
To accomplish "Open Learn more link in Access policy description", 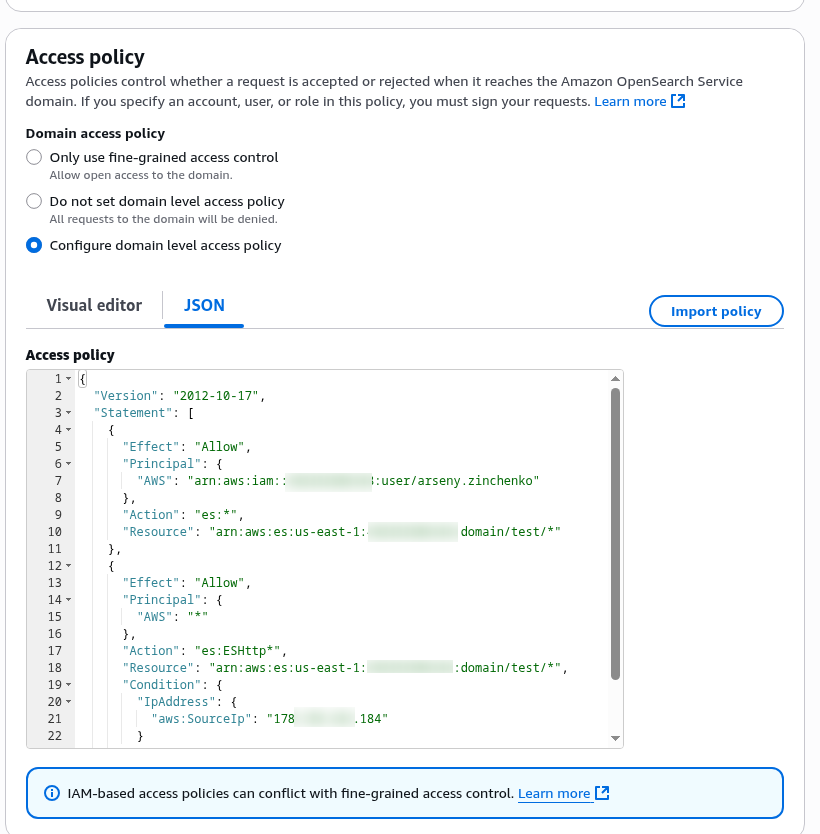I will [x=630, y=101].
